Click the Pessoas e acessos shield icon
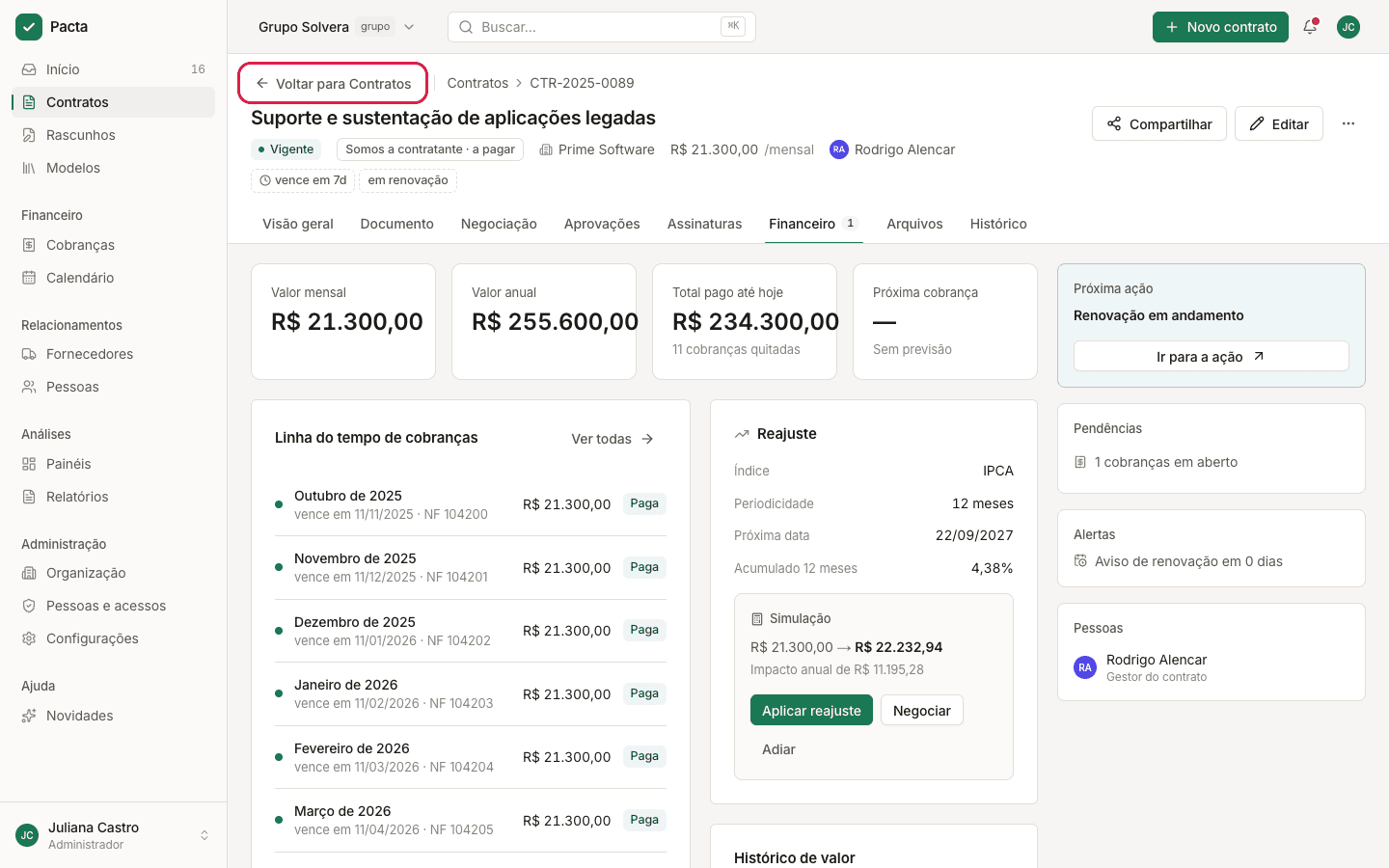Screen dimensions: 1389x868 (x=29, y=606)
